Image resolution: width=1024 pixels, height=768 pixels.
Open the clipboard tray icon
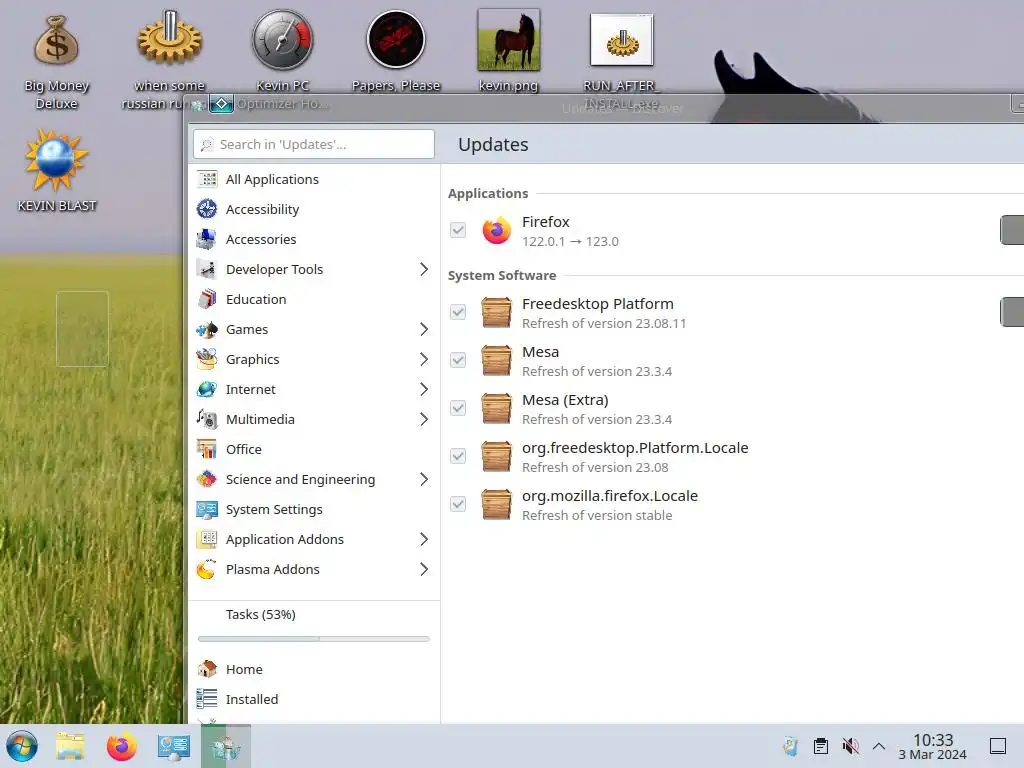[821, 746]
